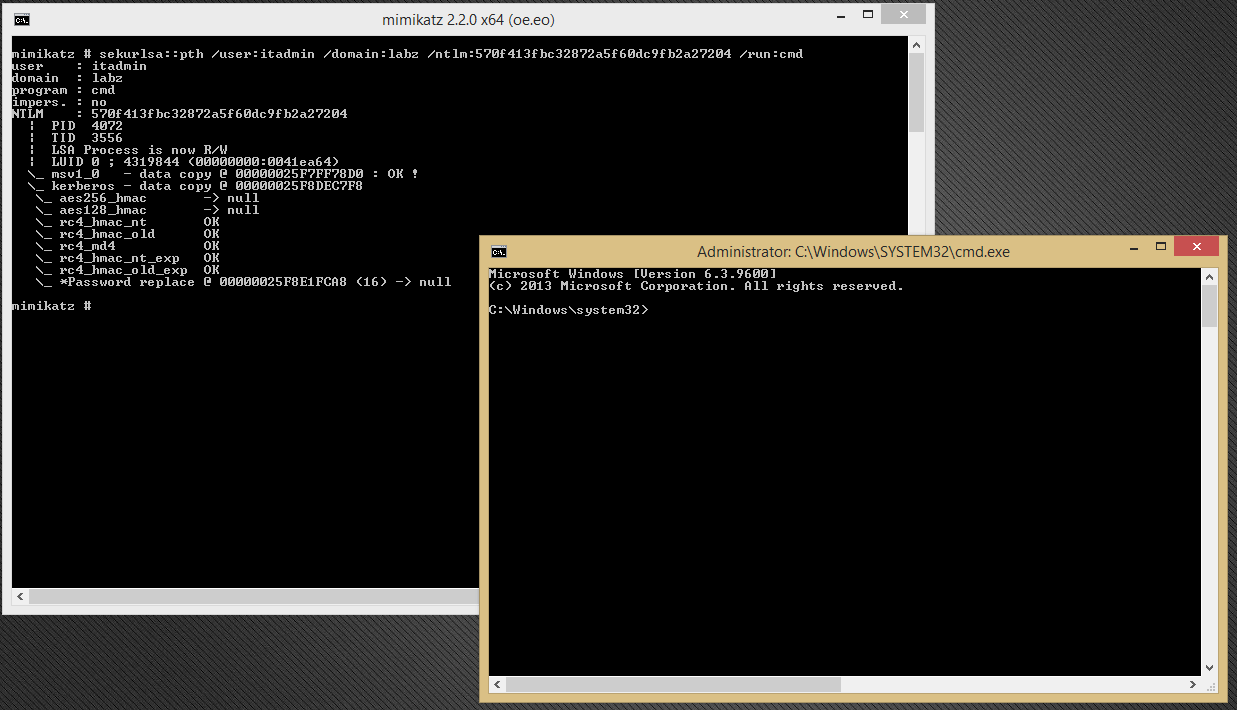Open the mimikatz window system menu icon
Image resolution: width=1237 pixels, height=710 pixels.
[22, 19]
